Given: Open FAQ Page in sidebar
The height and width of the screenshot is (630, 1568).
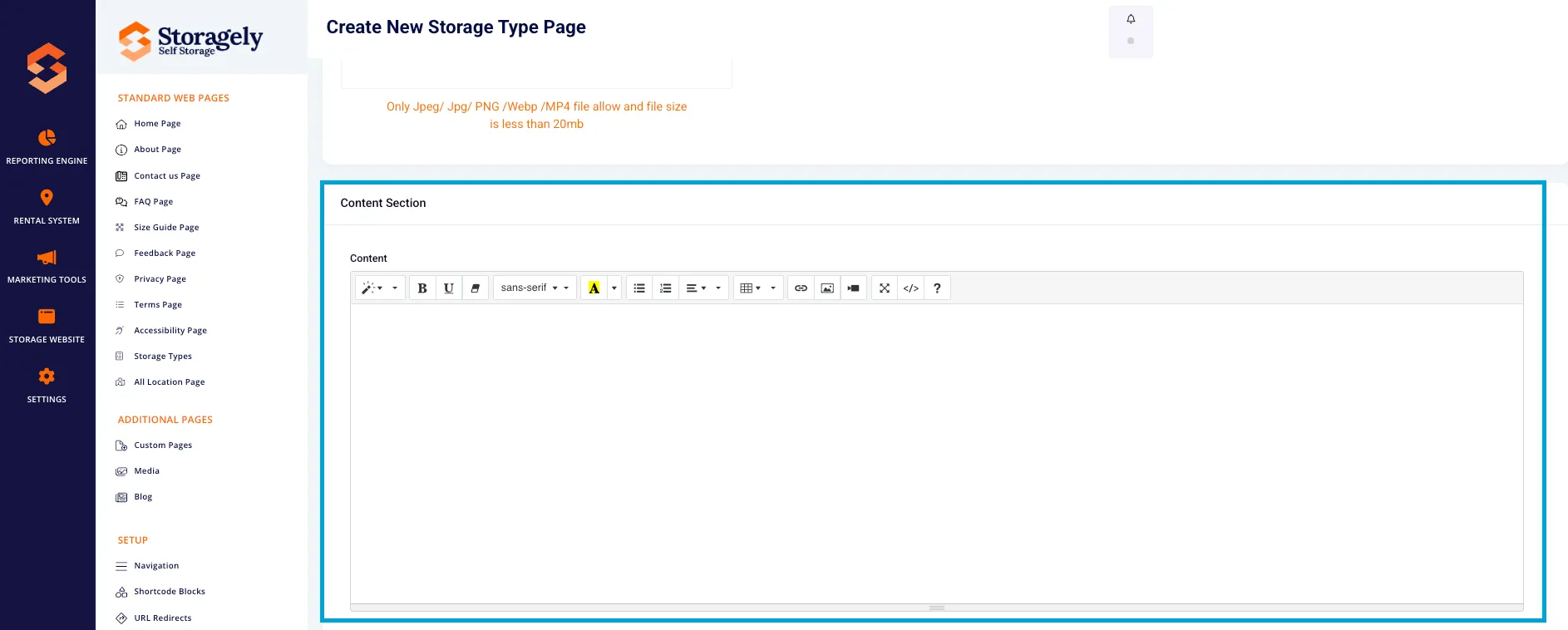Looking at the screenshot, I should coord(153,202).
